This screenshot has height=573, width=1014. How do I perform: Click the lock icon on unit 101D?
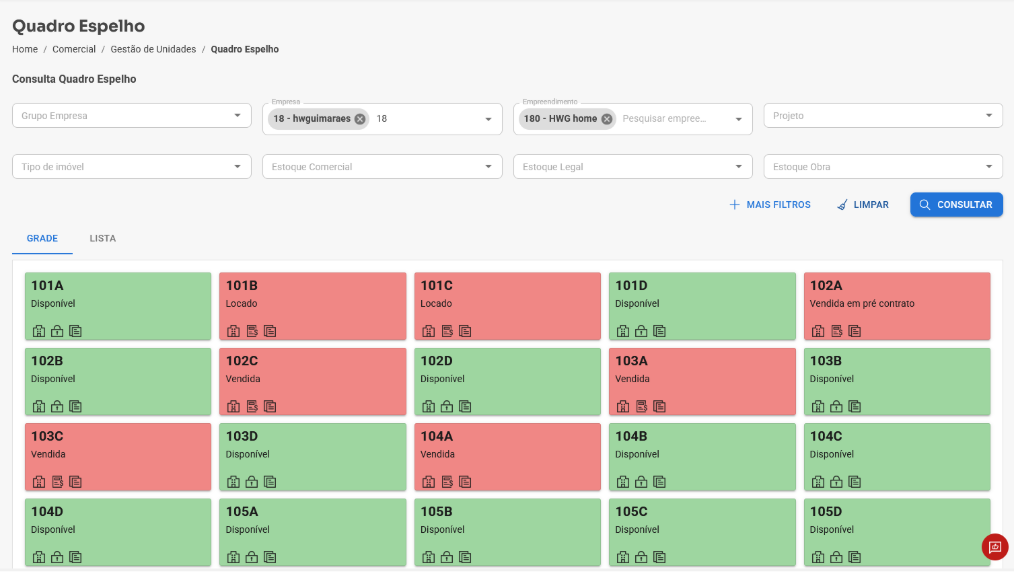point(641,331)
